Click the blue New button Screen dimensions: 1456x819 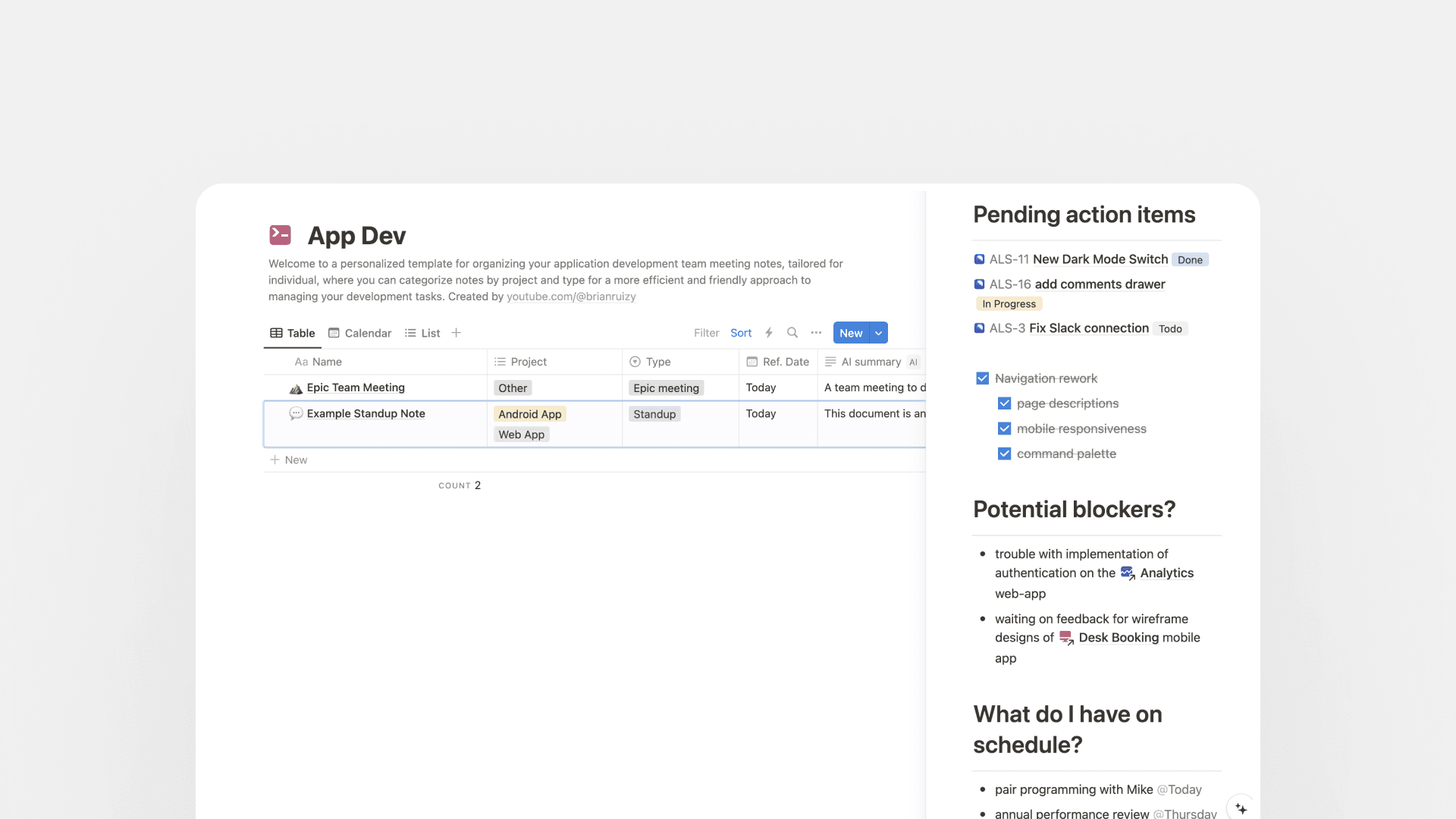[851, 333]
